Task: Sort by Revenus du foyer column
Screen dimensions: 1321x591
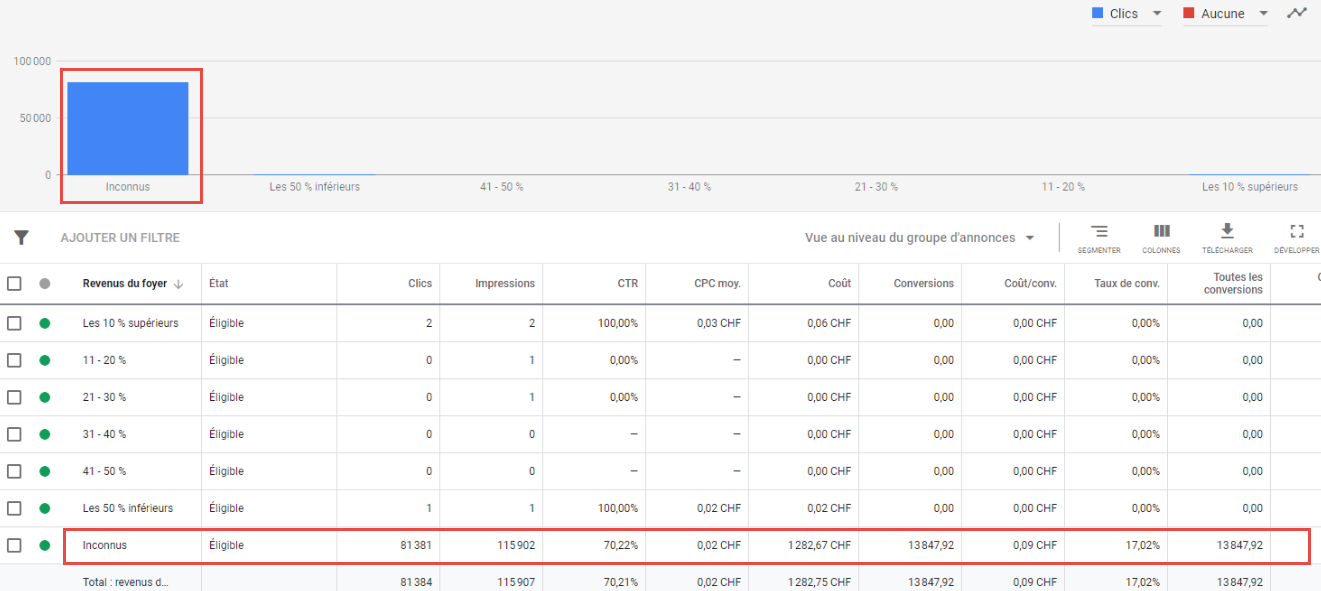Action: 125,284
